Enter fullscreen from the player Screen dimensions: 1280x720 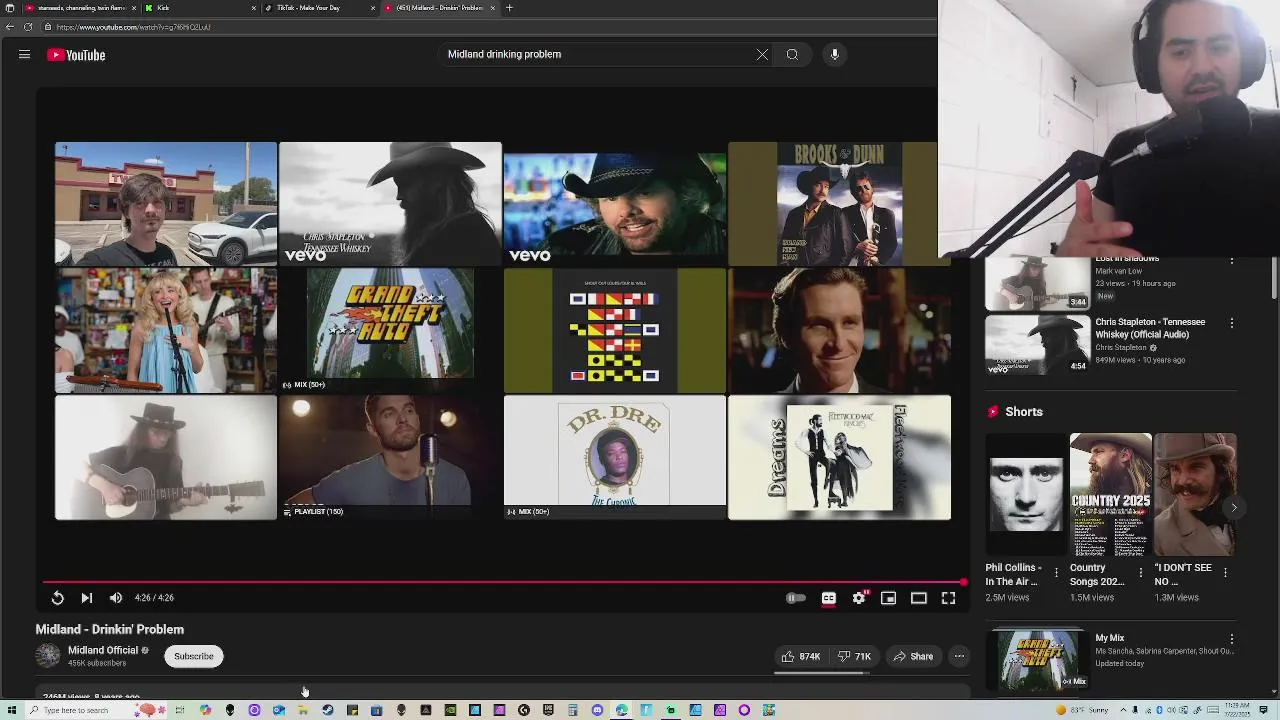point(948,598)
